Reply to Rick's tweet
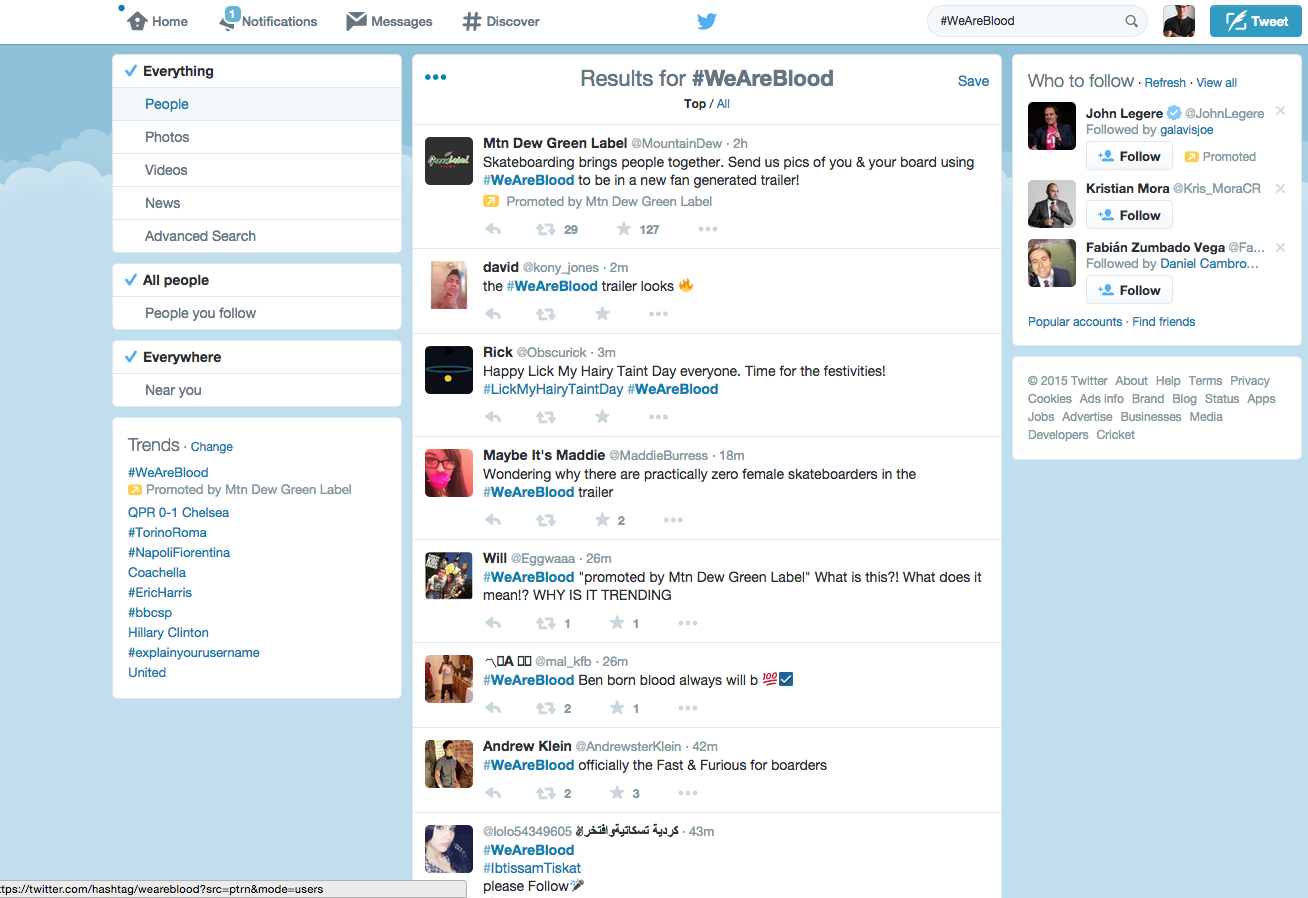This screenshot has height=898, width=1308. [493, 417]
